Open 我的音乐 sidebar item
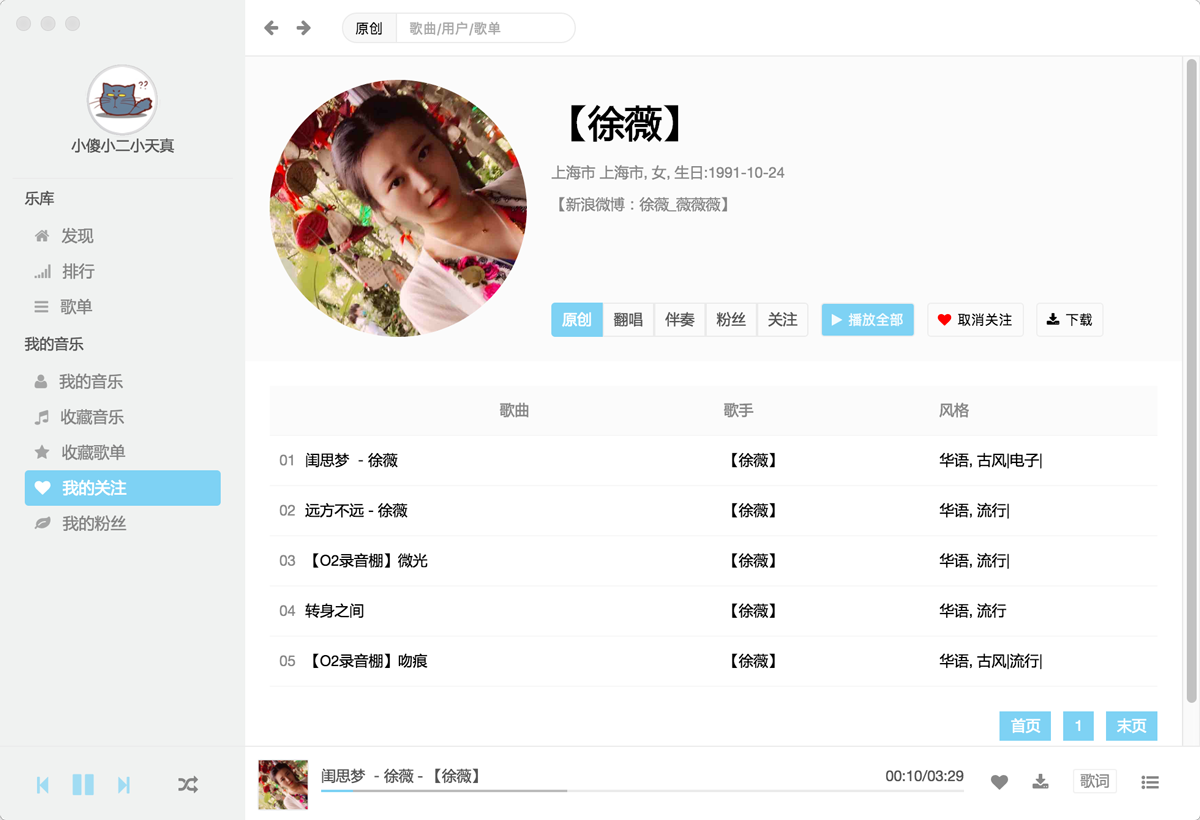This screenshot has width=1200, height=820. (x=90, y=382)
